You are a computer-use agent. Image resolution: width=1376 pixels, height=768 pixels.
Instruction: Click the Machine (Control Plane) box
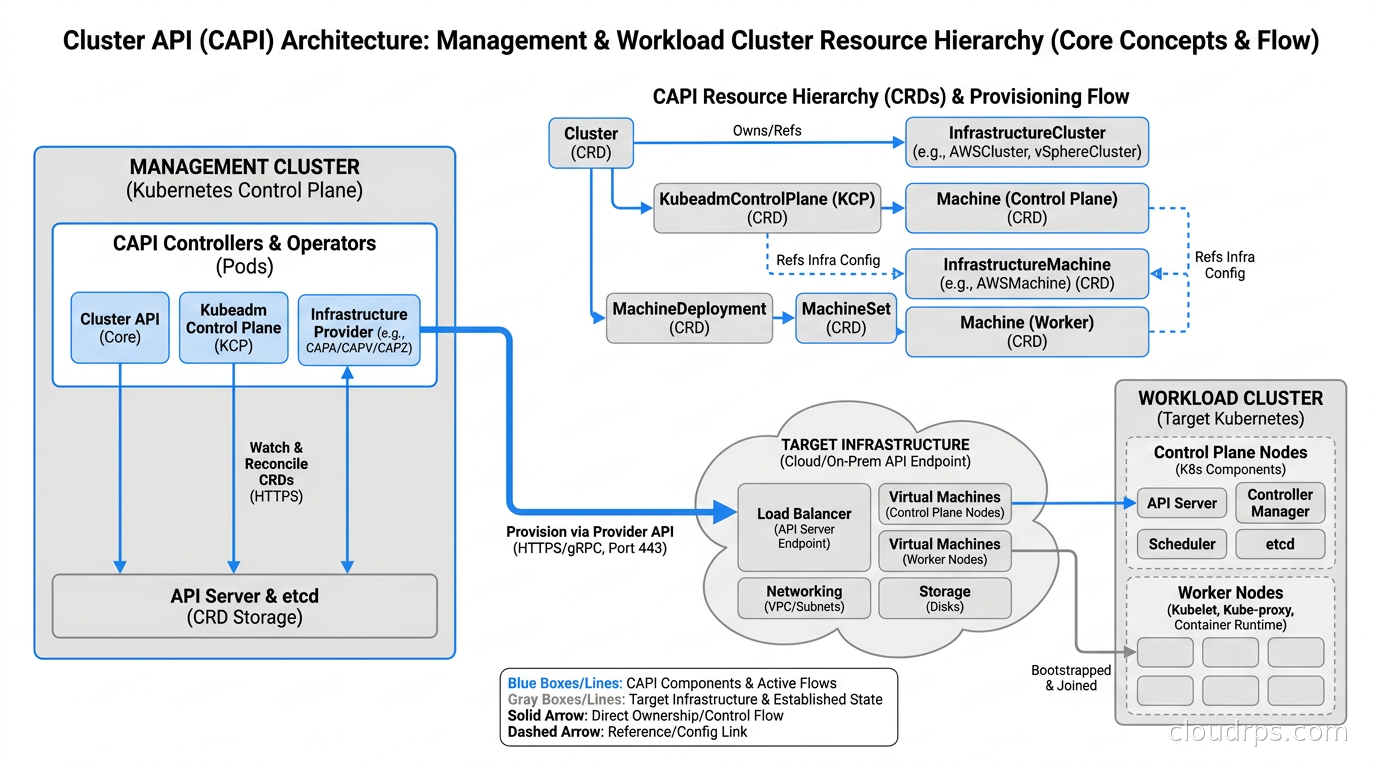click(1027, 208)
